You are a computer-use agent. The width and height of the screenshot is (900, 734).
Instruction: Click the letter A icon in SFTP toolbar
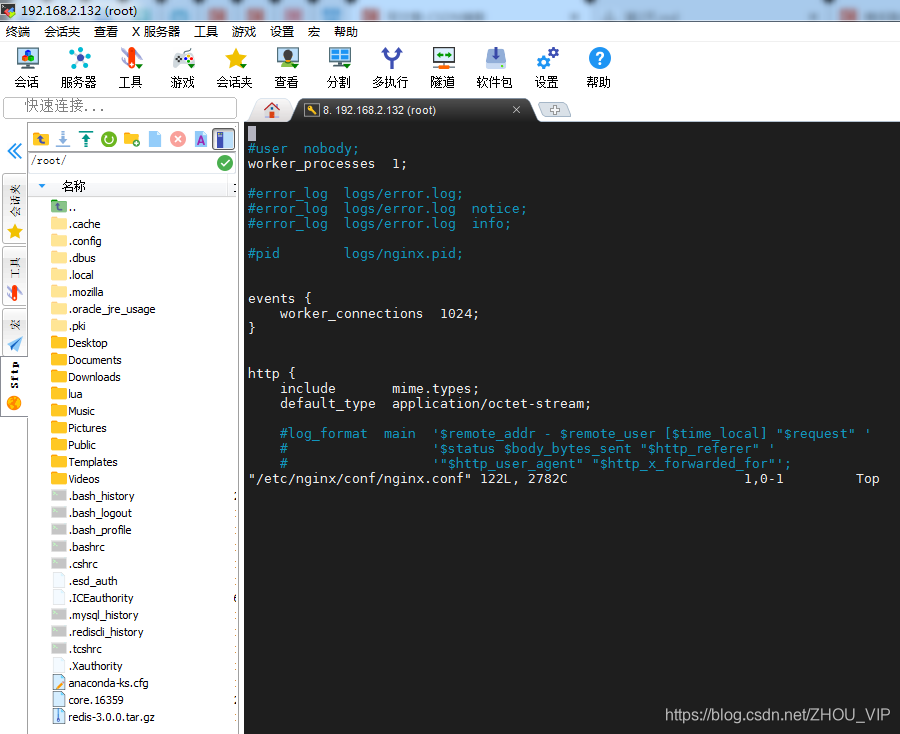[x=201, y=139]
